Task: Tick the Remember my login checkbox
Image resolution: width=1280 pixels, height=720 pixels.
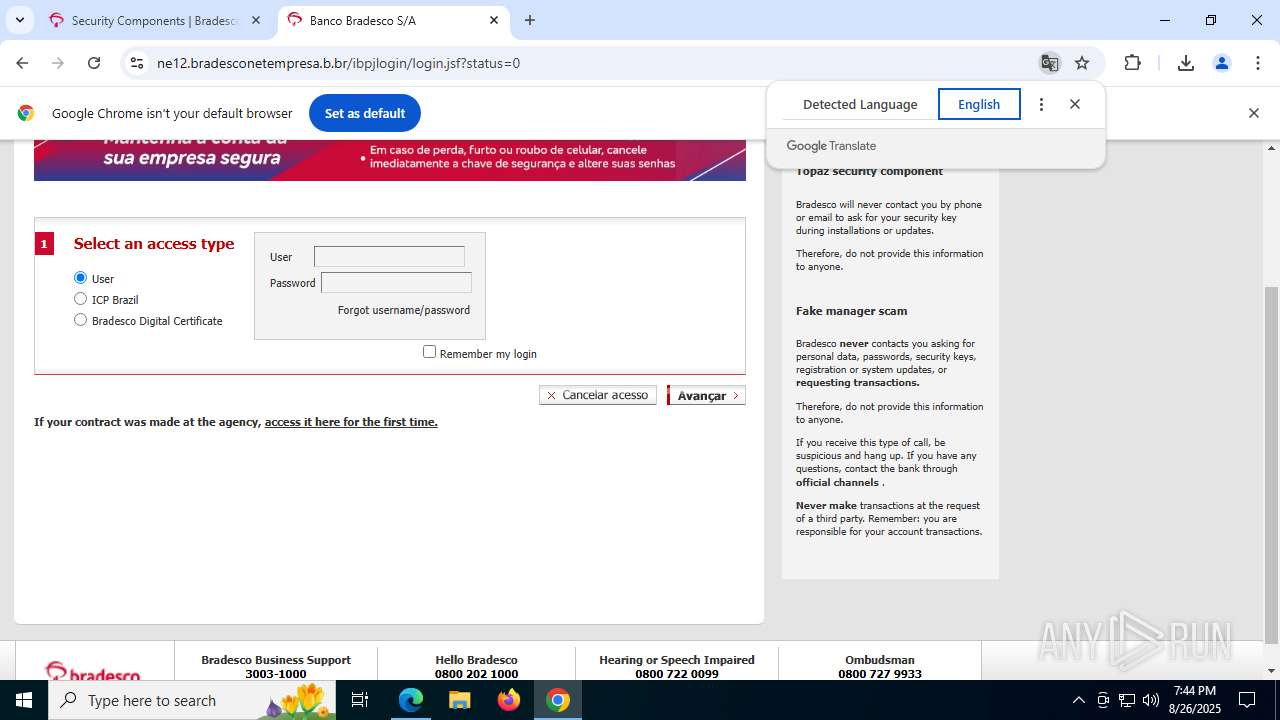Action: point(430,352)
